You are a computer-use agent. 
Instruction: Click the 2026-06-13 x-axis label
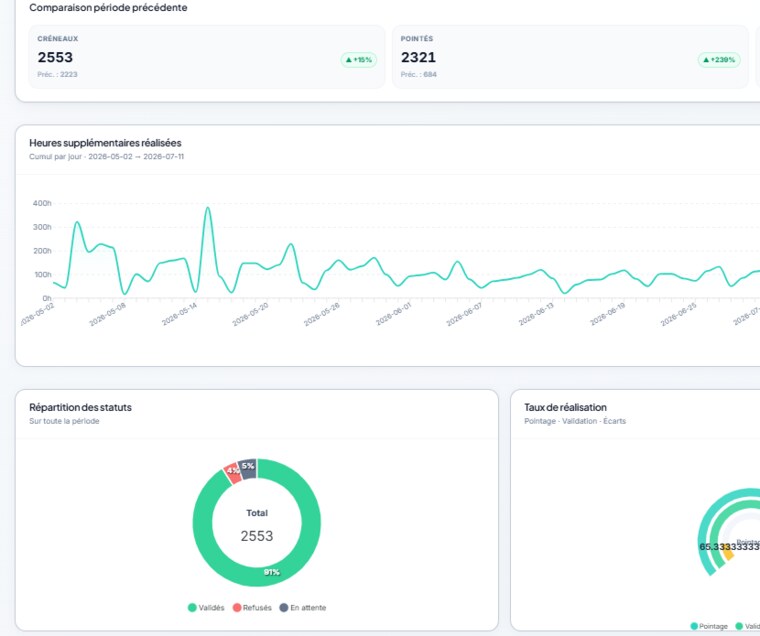tap(536, 314)
